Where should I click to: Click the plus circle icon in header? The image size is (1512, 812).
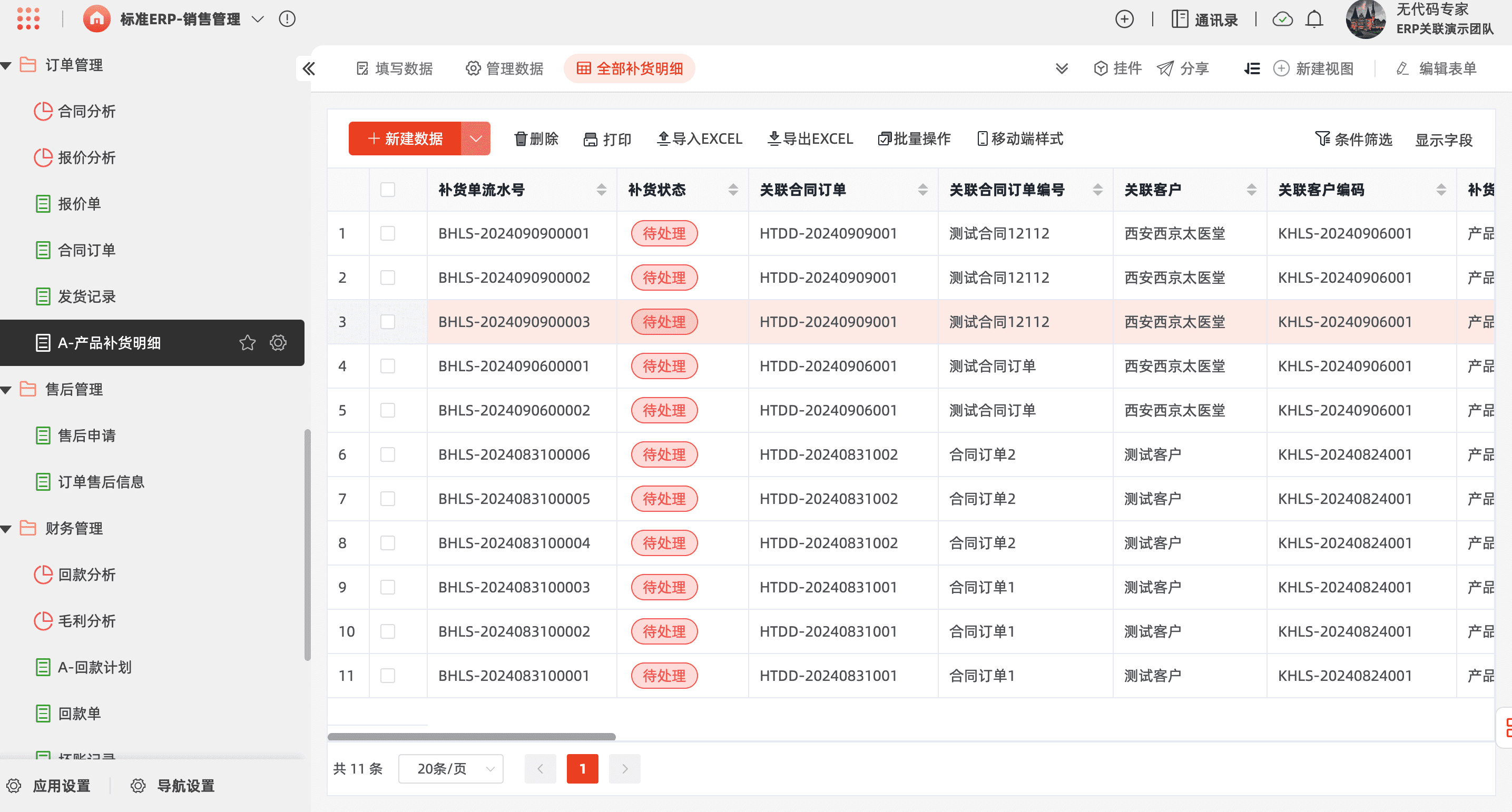tap(1124, 19)
